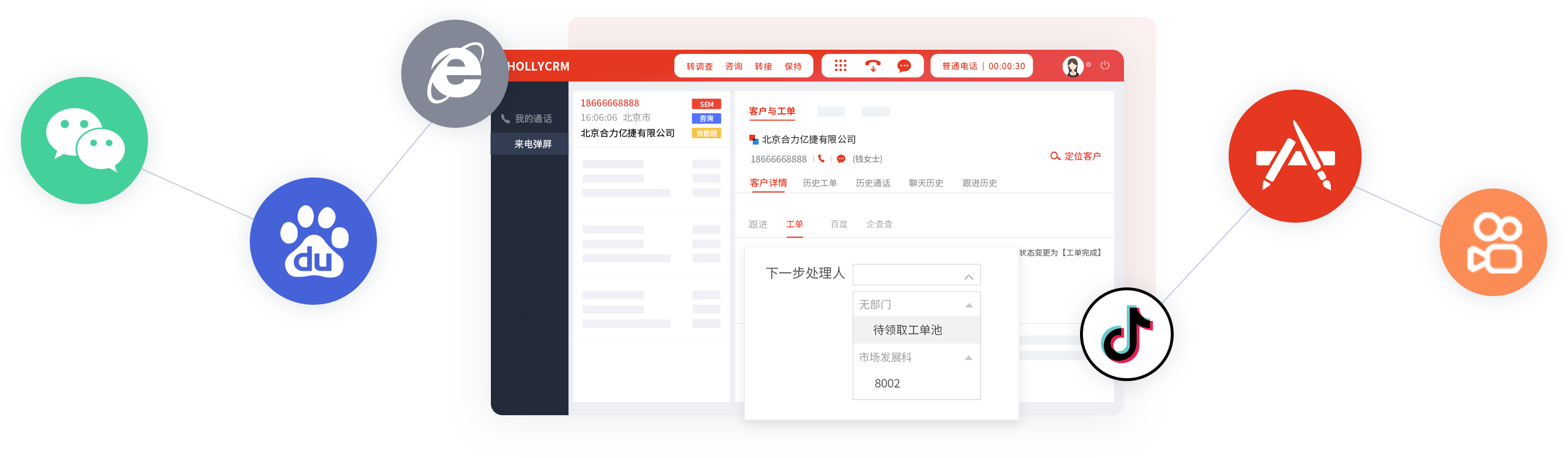Open the 下一步处理人 dropdown field
The width and height of the screenshot is (1568, 458).
(916, 275)
